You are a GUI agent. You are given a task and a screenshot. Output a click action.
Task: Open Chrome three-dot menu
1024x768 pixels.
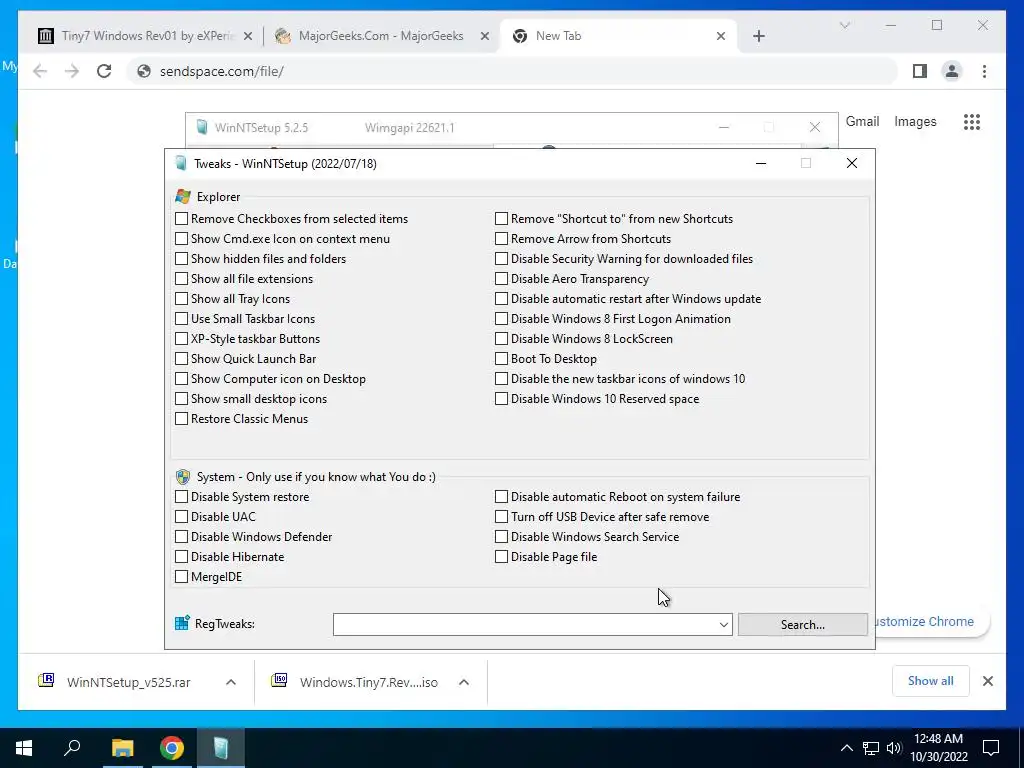[984, 71]
